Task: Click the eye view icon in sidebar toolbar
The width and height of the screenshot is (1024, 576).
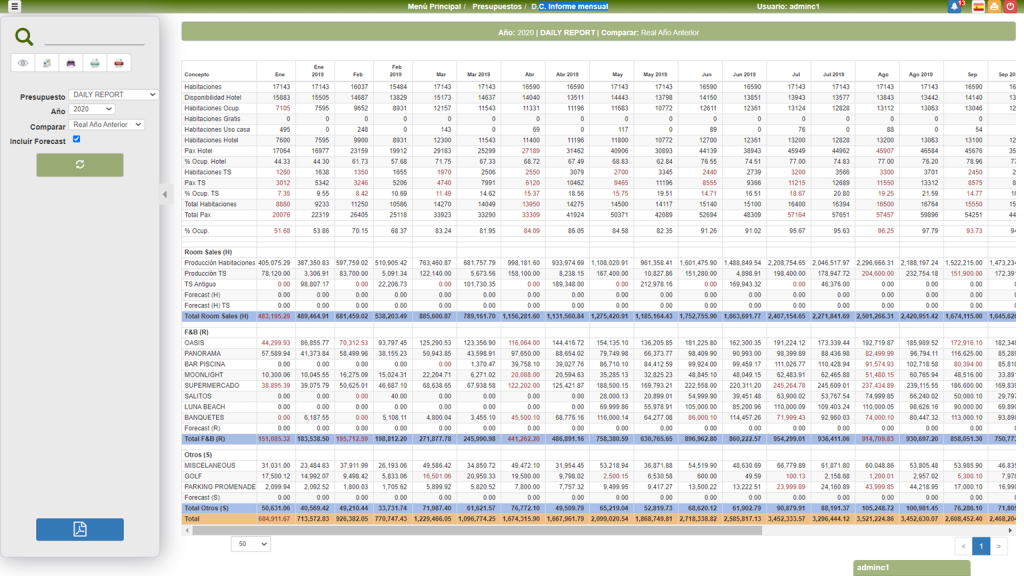Action: 23,63
